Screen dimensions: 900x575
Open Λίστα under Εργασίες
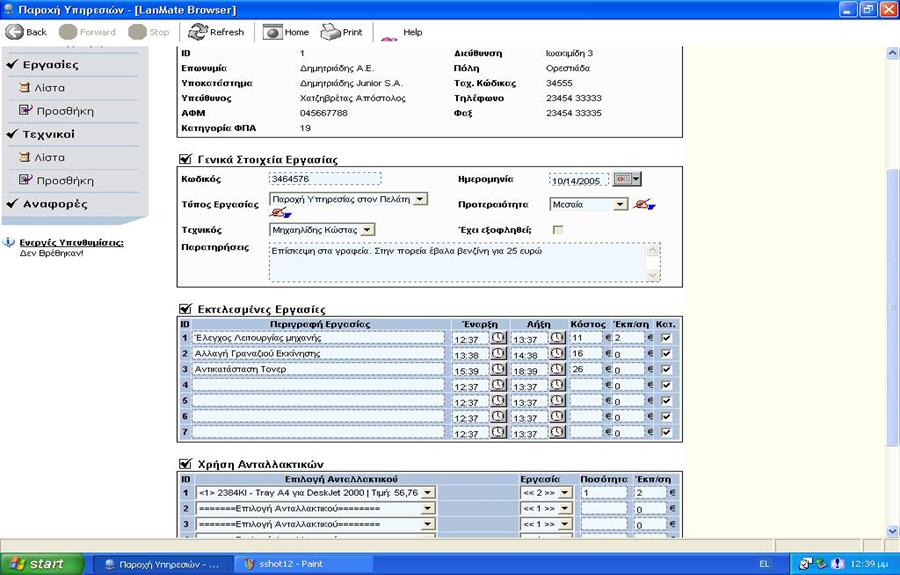49,88
